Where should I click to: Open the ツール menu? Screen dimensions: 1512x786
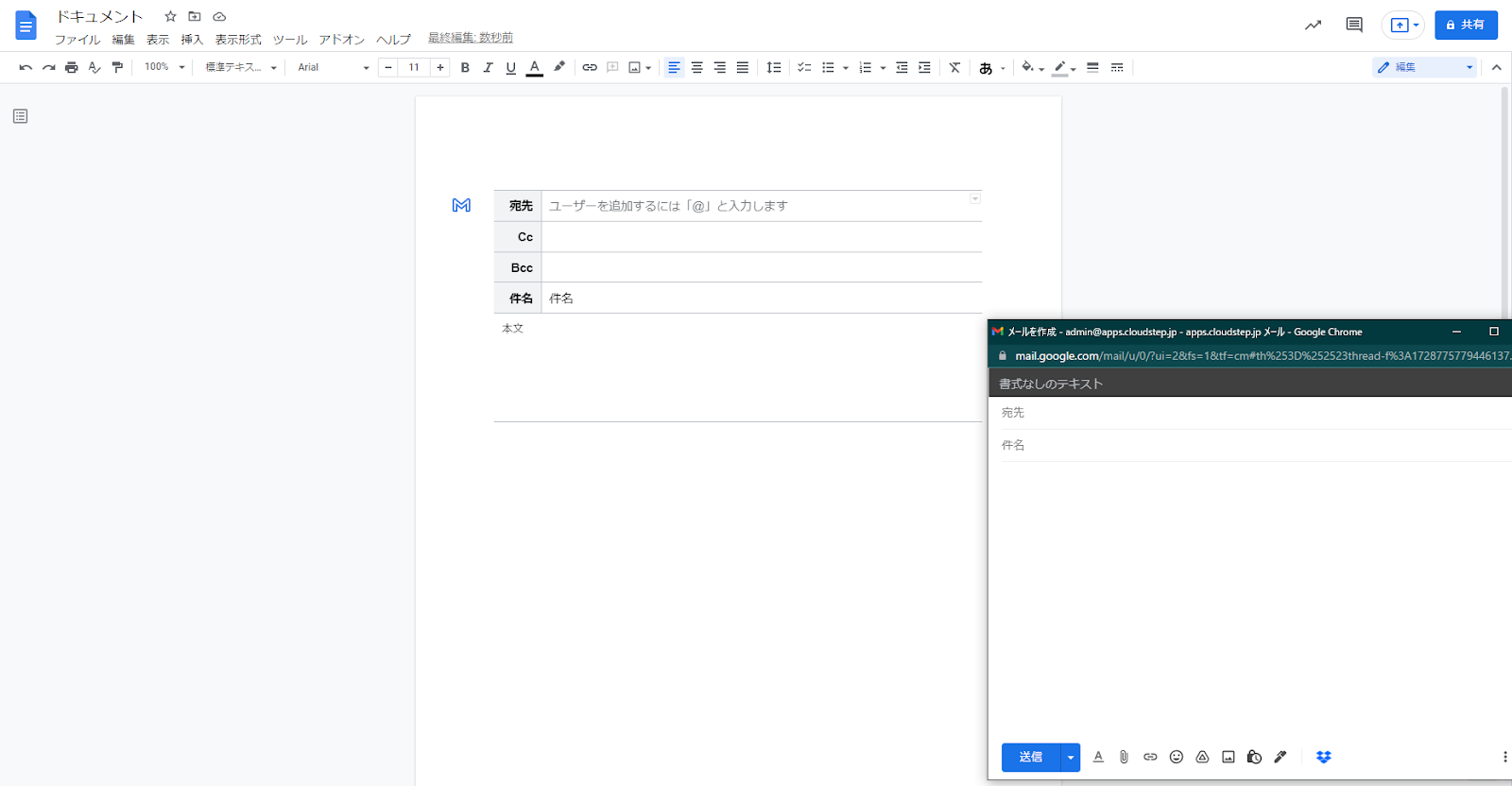(x=290, y=39)
